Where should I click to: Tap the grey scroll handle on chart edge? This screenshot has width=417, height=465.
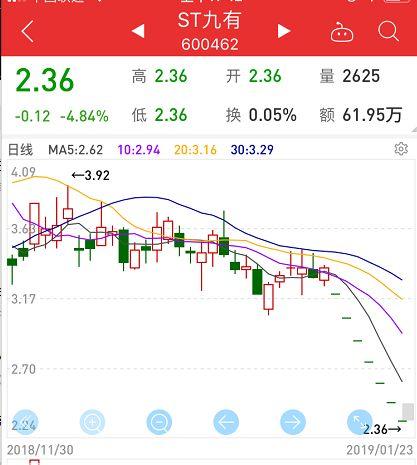point(408,412)
